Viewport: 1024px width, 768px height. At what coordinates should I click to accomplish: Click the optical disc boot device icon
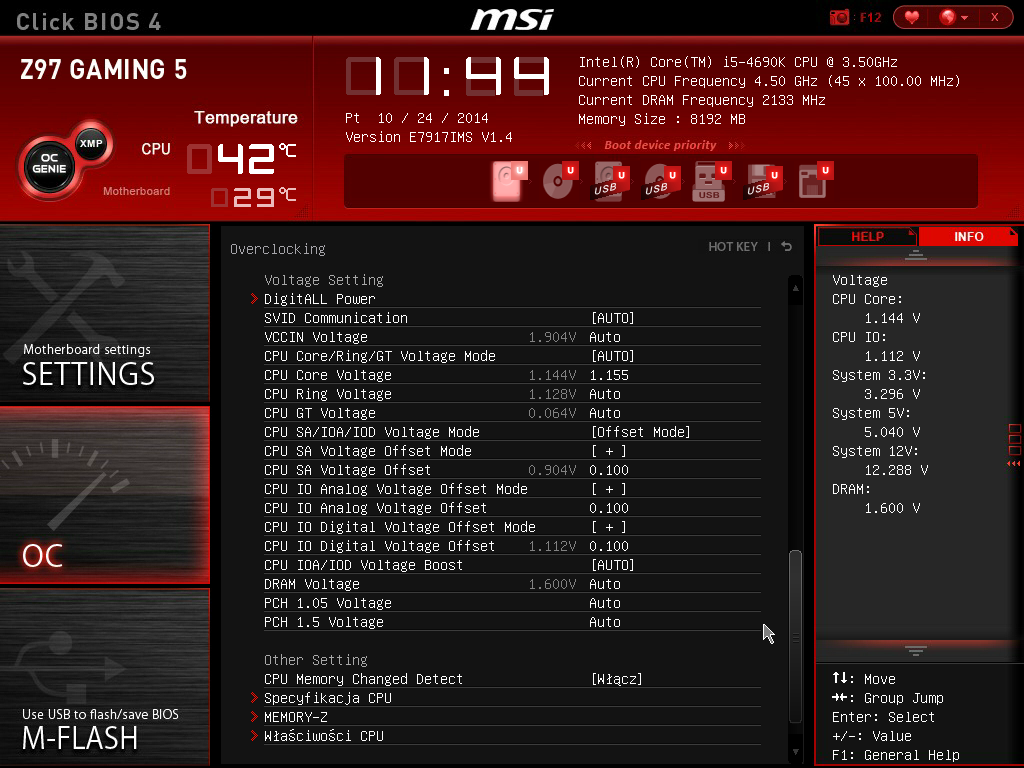click(560, 181)
